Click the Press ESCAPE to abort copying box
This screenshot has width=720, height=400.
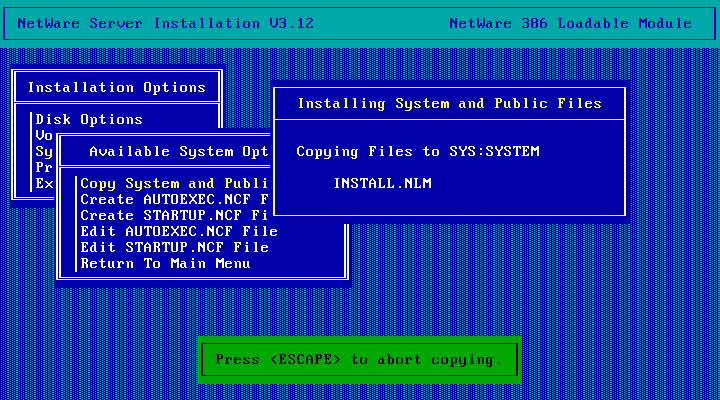[360, 360]
